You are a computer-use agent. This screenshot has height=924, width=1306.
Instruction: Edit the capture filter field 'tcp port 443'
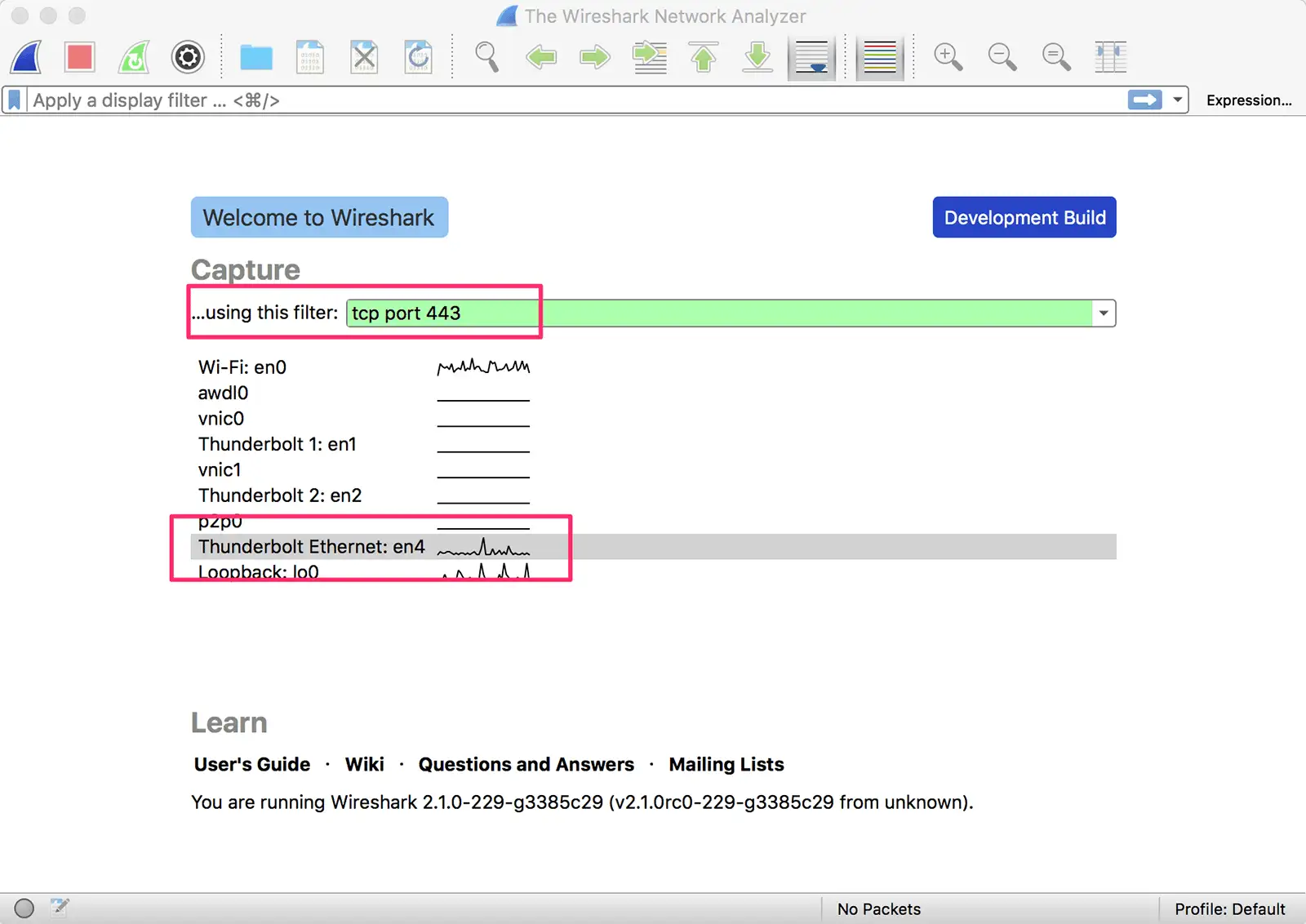point(719,313)
